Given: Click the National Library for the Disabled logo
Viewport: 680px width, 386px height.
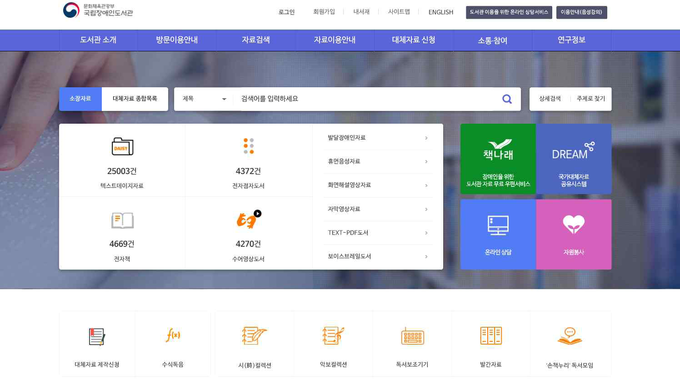Looking at the screenshot, I should [98, 10].
